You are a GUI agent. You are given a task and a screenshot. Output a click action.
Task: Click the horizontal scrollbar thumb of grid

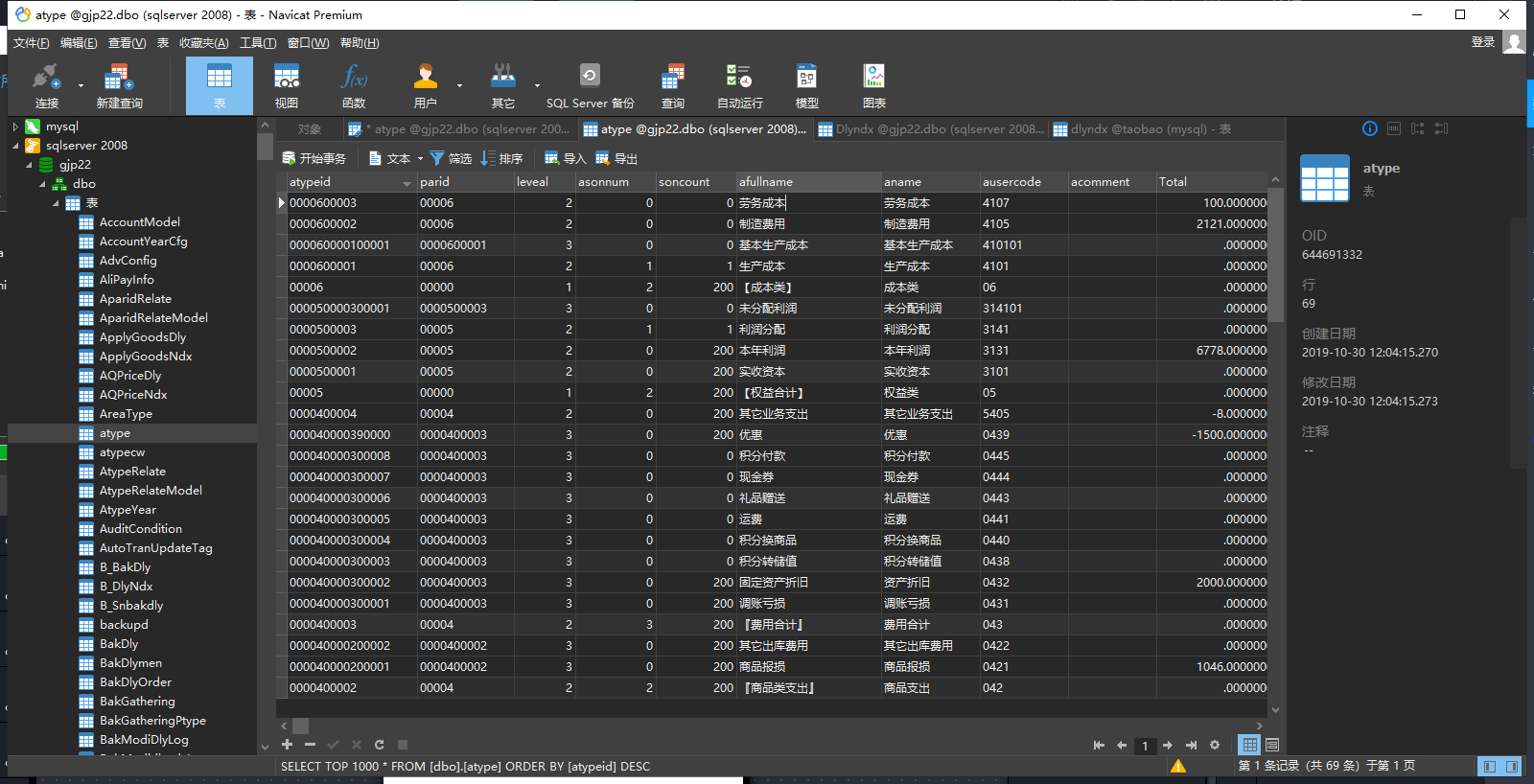[300, 726]
